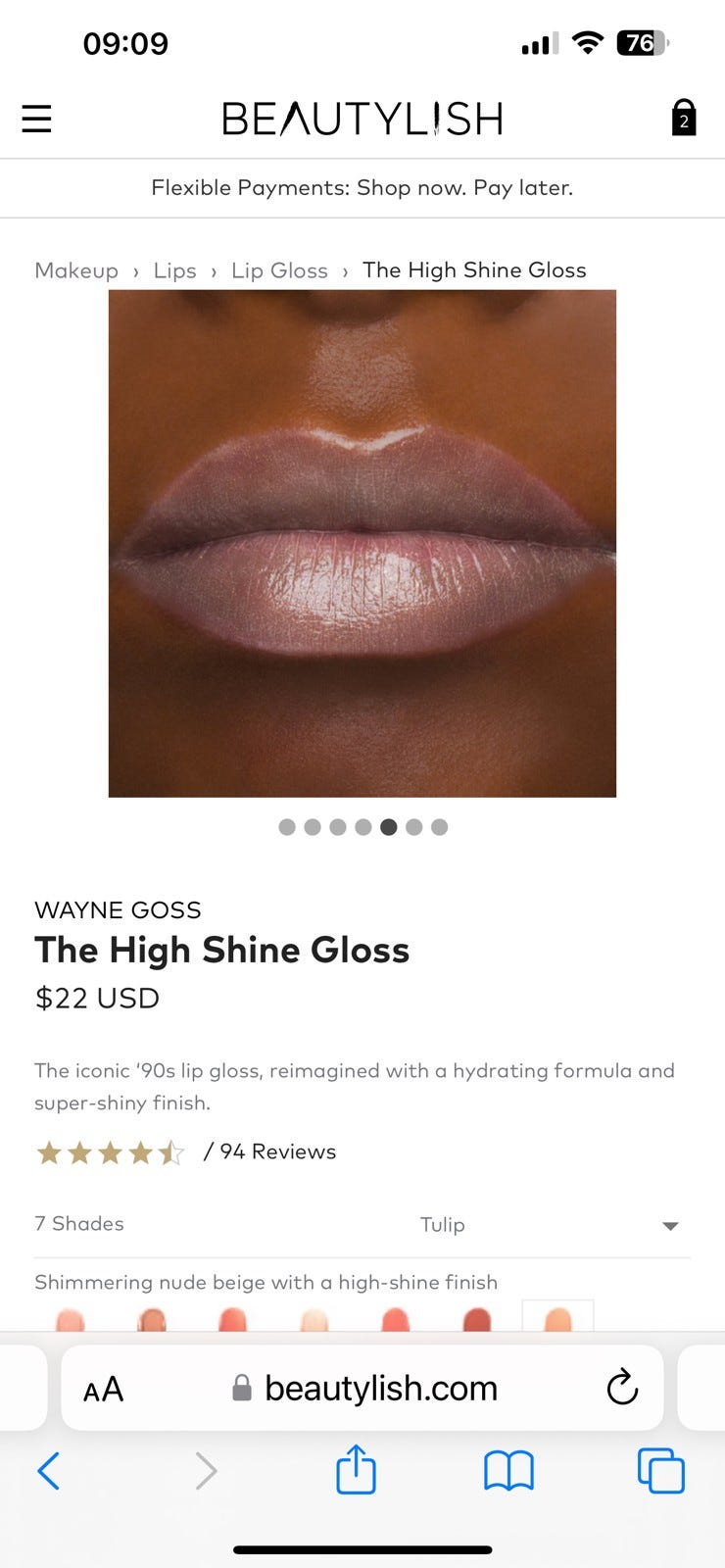
Task: Open the hamburger navigation menu
Action: click(36, 119)
